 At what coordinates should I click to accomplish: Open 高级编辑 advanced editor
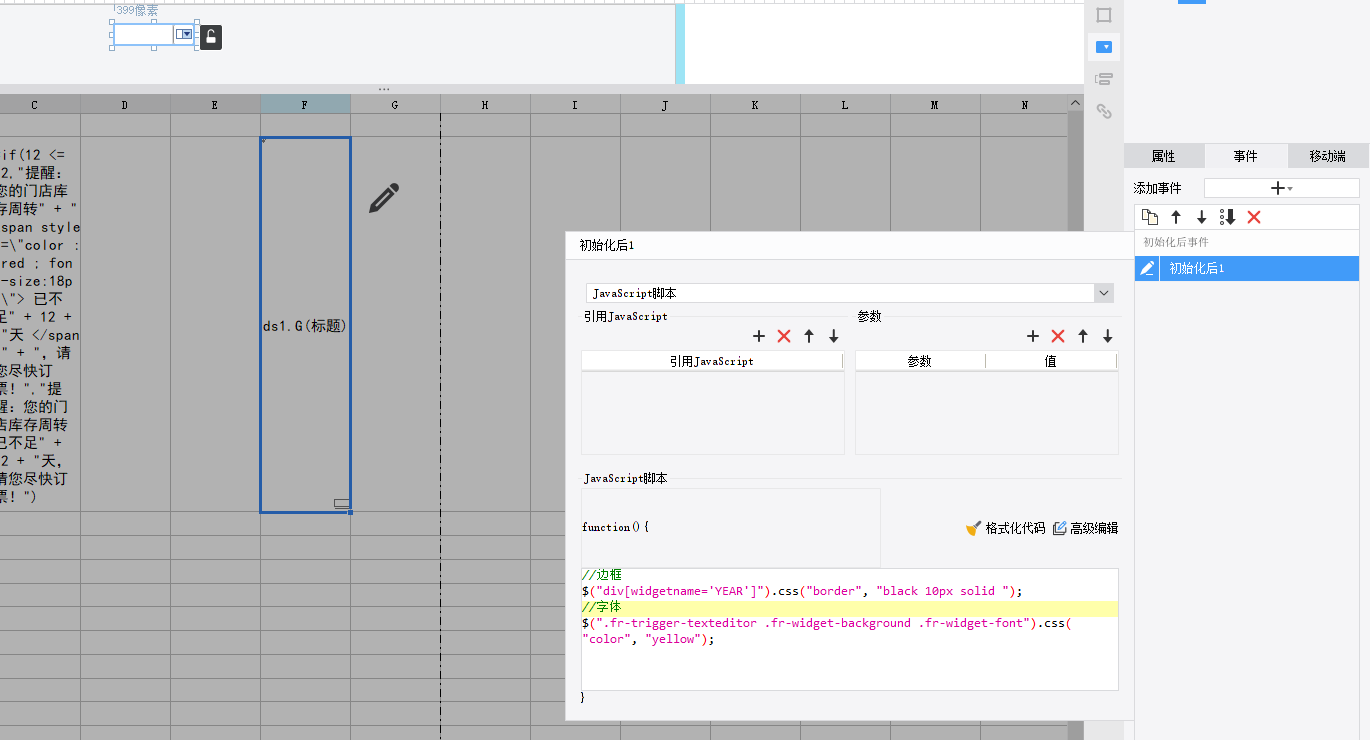tap(1085, 528)
